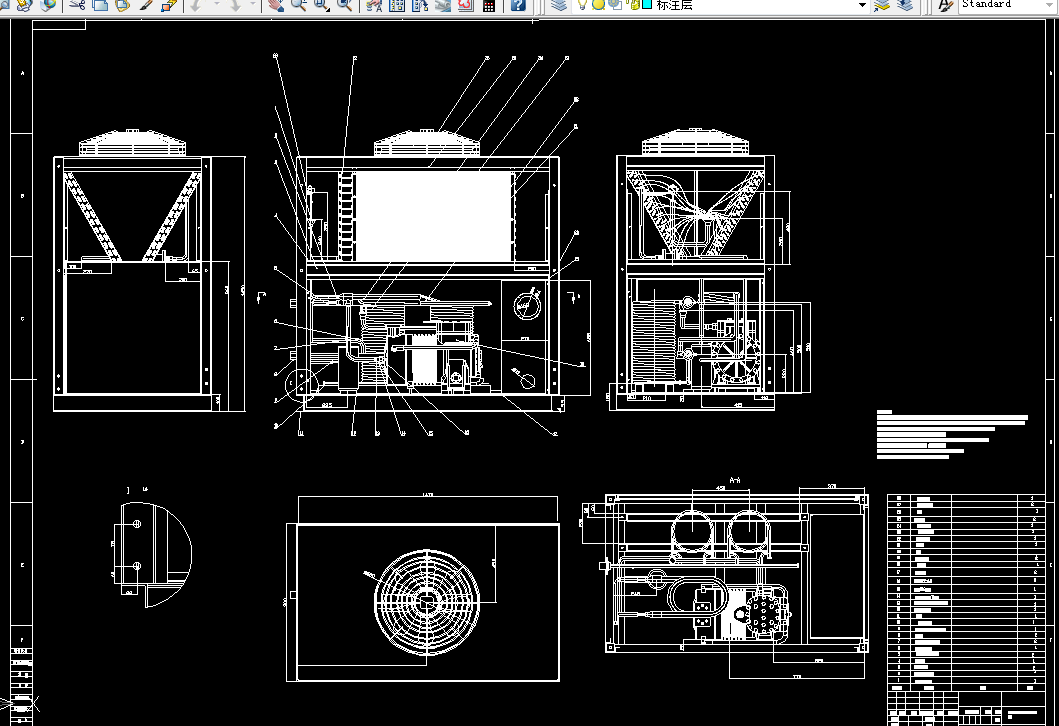This screenshot has height=726, width=1059.
Task: Open the Markup Set Manager icon
Action: tap(466, 5)
